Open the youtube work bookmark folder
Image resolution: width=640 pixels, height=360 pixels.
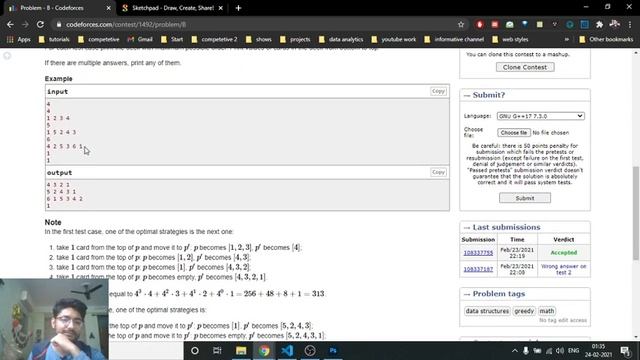point(394,39)
